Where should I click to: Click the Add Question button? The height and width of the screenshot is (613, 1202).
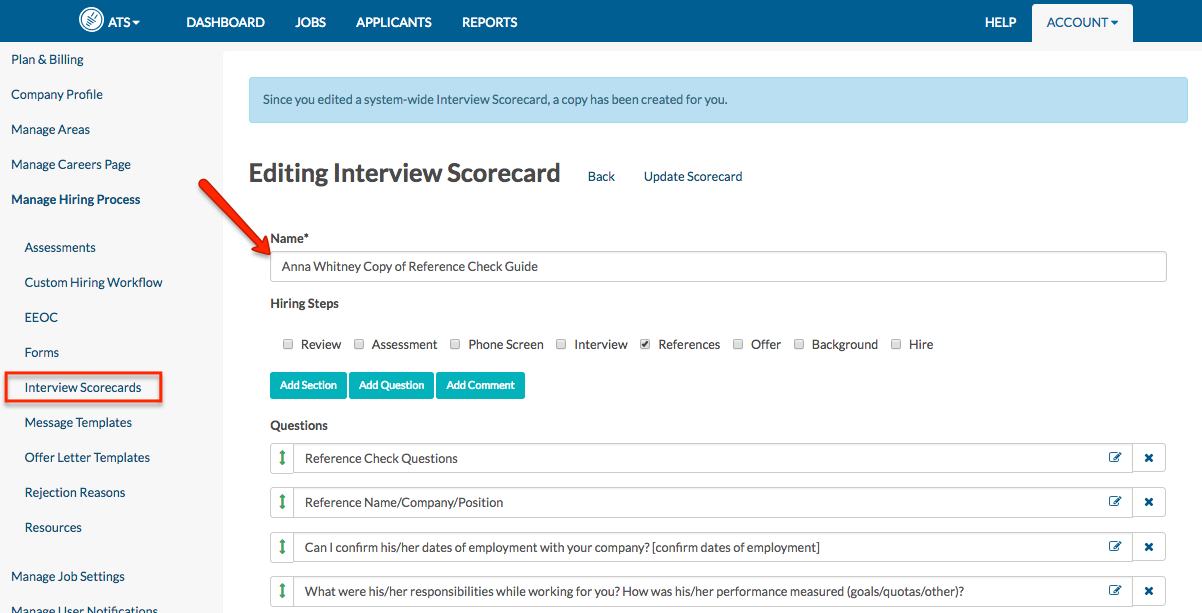tap(391, 385)
